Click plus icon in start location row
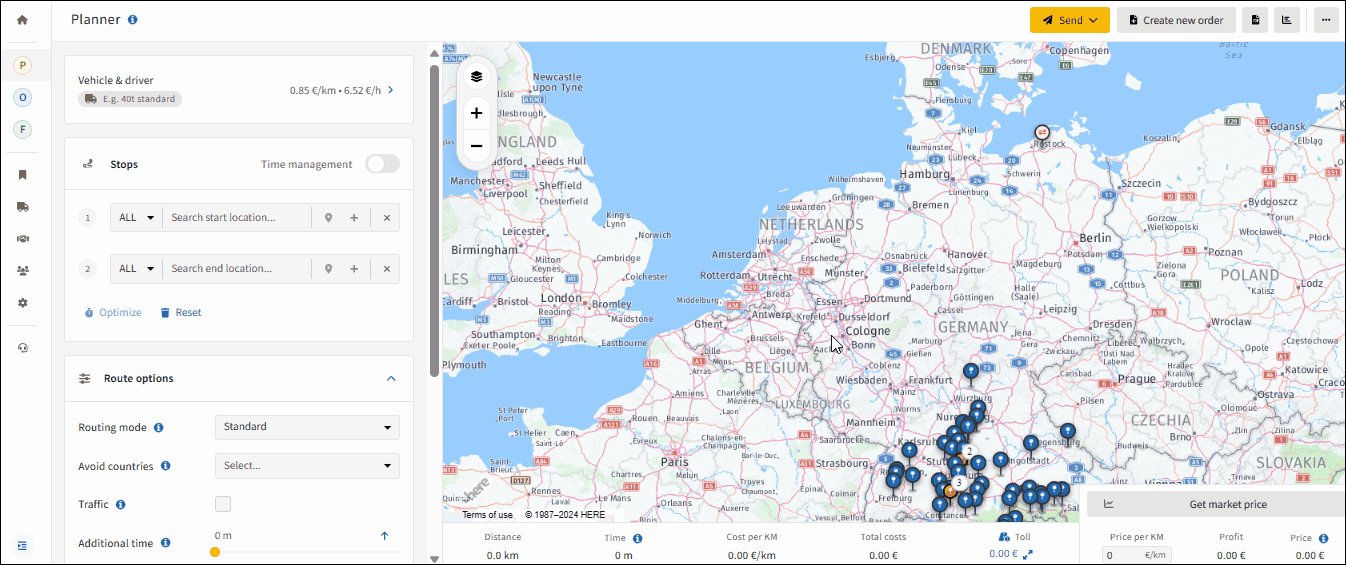This screenshot has height=565, width=1346. point(354,217)
